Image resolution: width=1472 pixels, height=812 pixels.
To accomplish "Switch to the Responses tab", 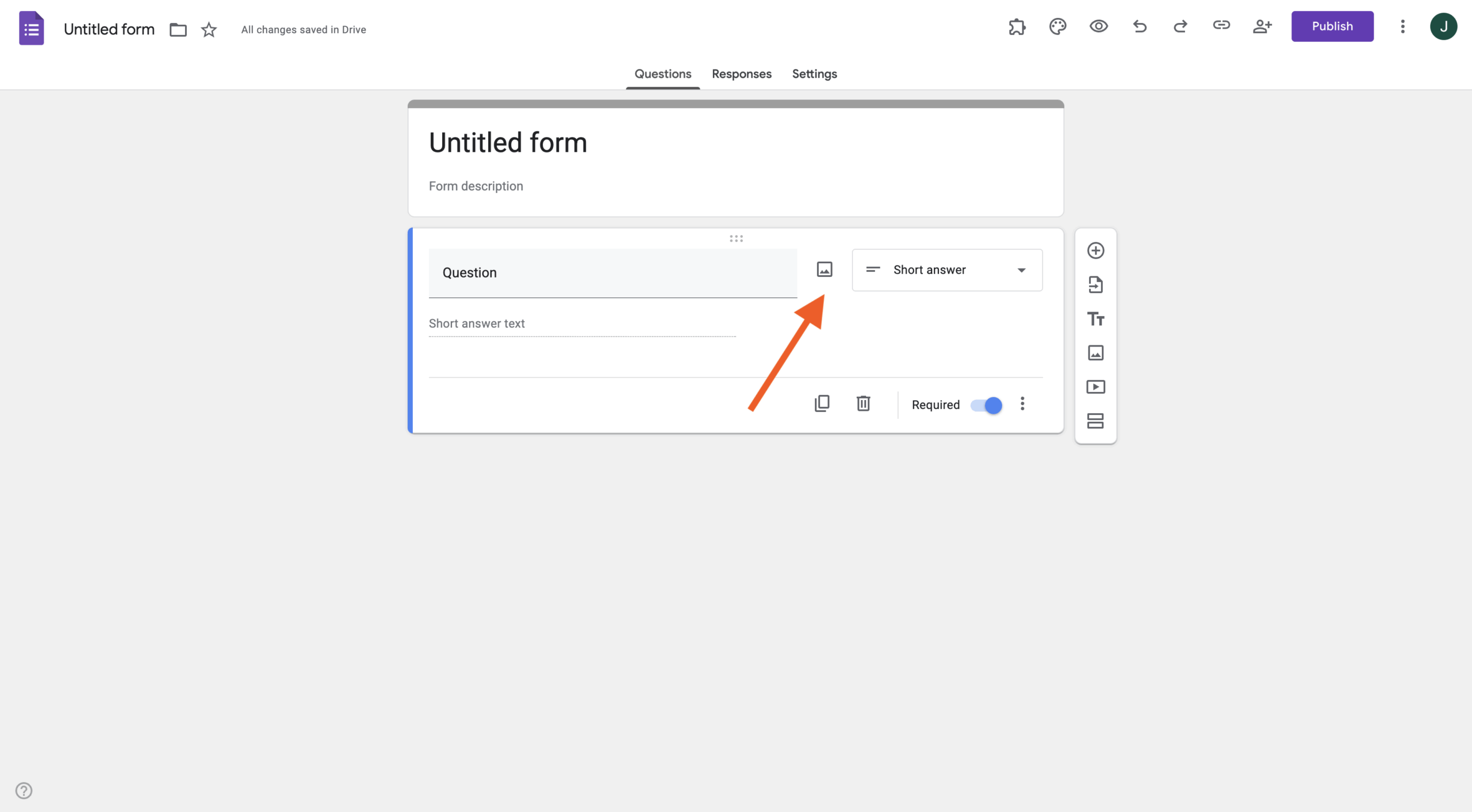I will coord(742,74).
